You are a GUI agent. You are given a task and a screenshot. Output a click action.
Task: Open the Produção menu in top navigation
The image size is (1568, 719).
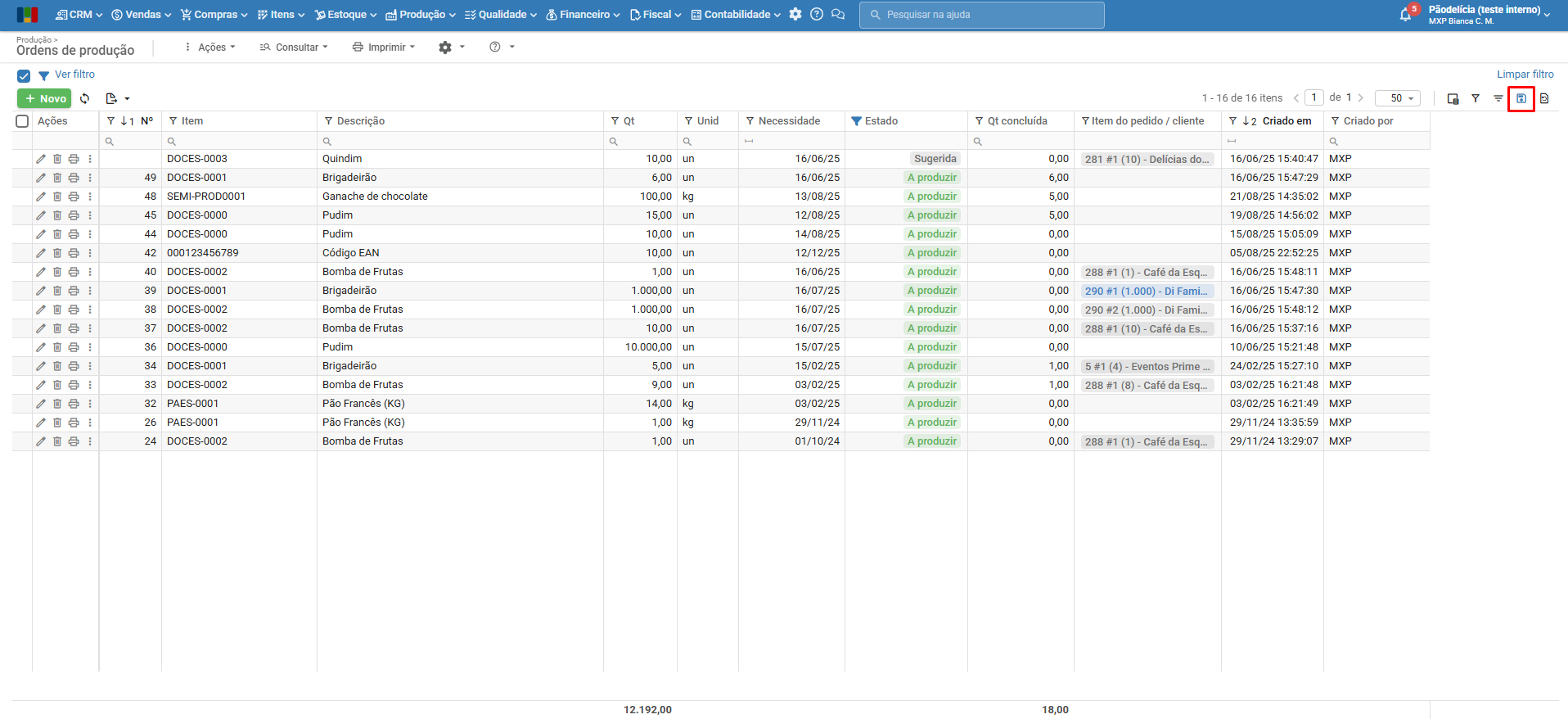[x=421, y=15]
